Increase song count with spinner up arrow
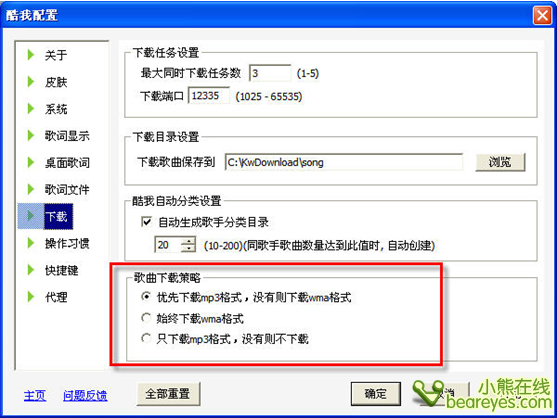The height and width of the screenshot is (418, 557). click(188, 240)
